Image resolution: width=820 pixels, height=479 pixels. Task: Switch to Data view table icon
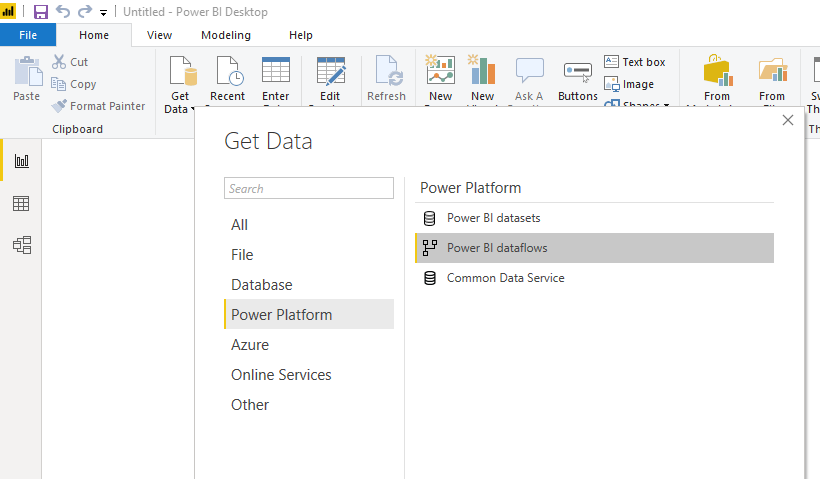pyautogui.click(x=21, y=203)
